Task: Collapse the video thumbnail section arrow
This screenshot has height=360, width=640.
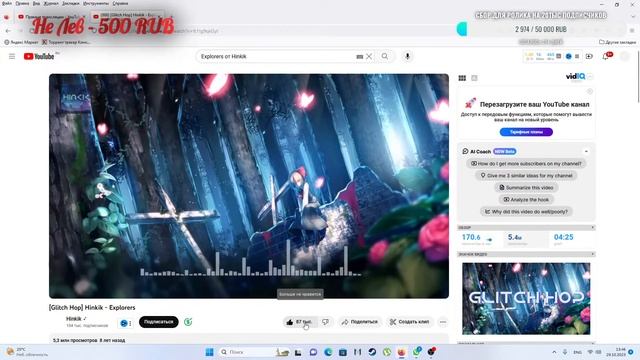Action: 593,254
